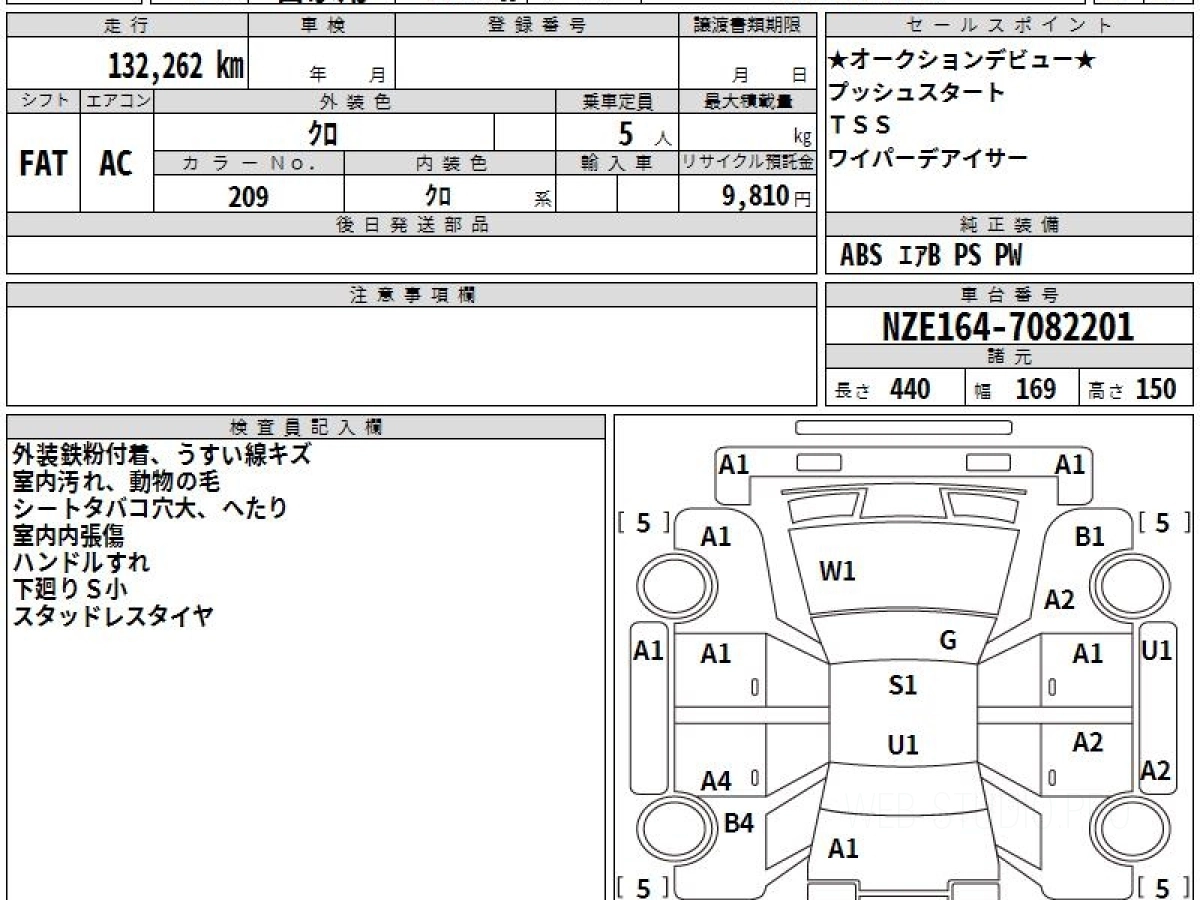This screenshot has width=1200, height=900.
Task: Click the 輸入車 header cell
Action: pyautogui.click(x=617, y=163)
